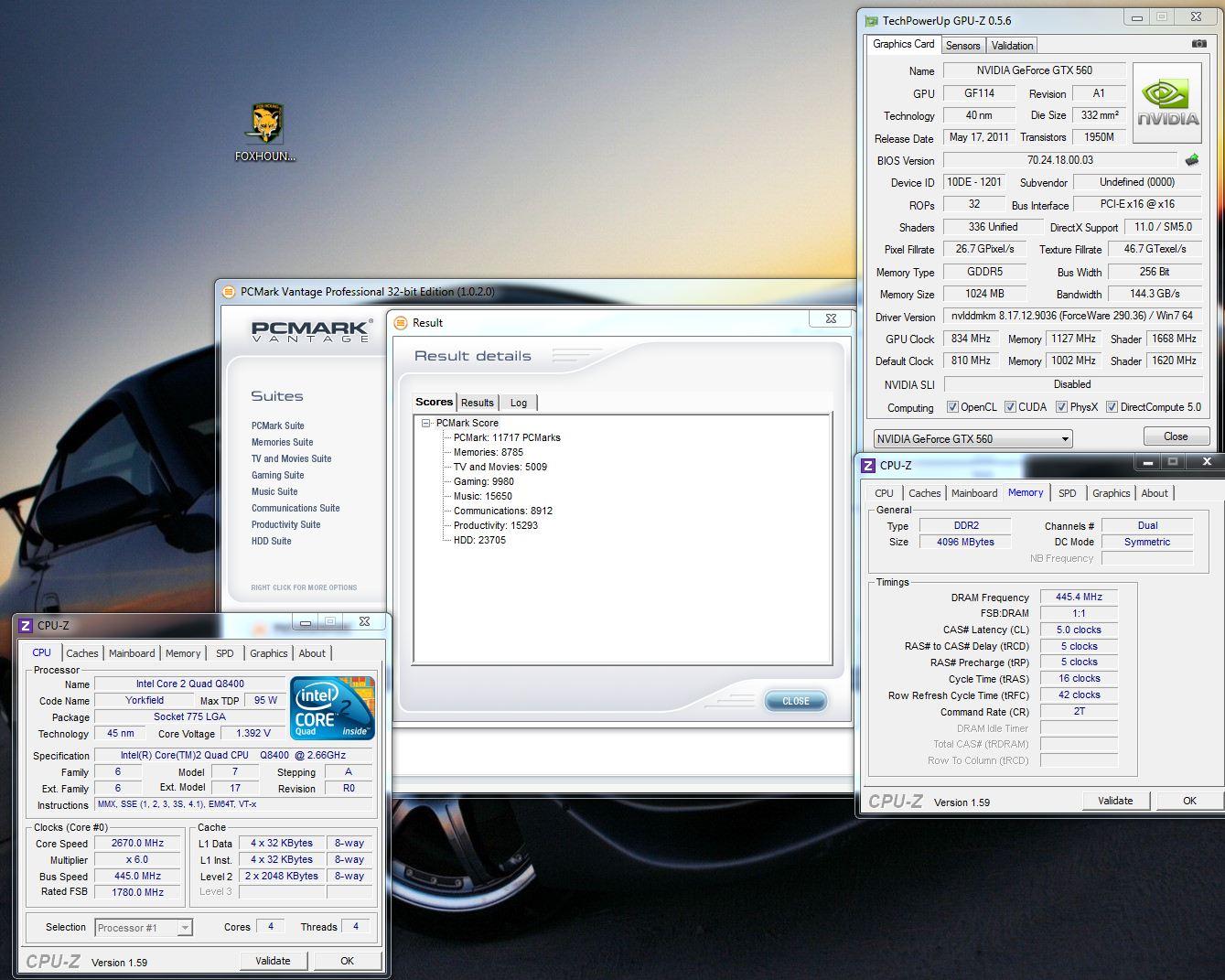Select 'HDD: 23705' tree row

click(479, 540)
